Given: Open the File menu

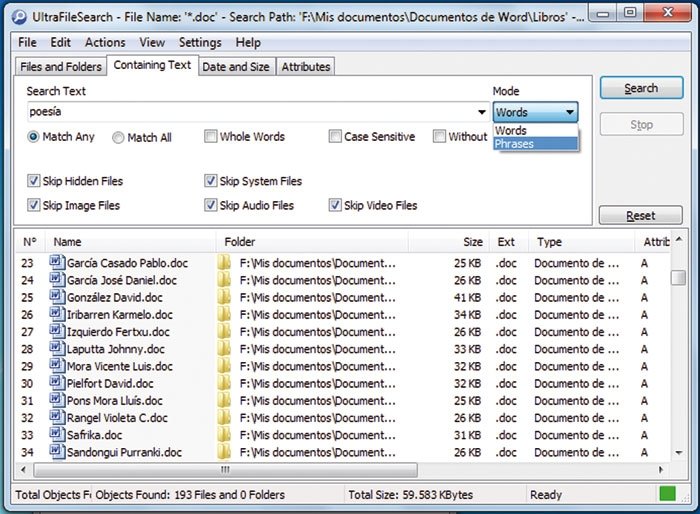Looking at the screenshot, I should click(x=27, y=42).
